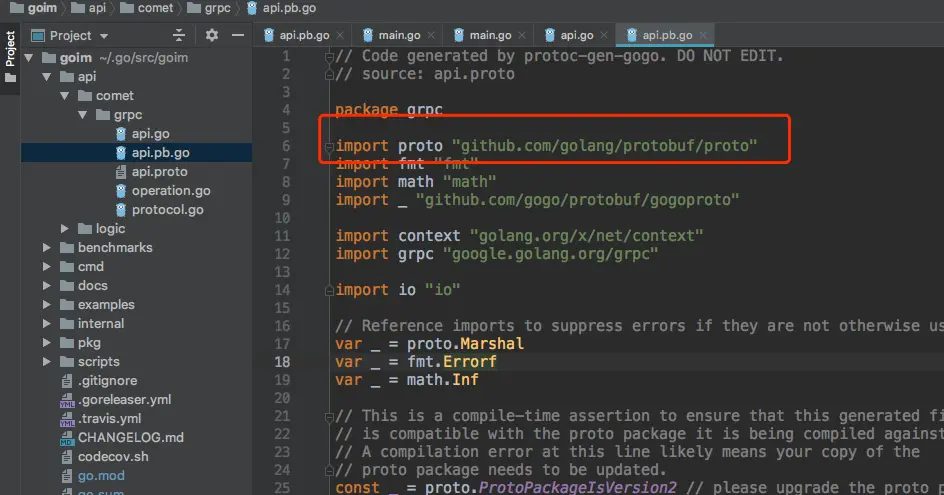Open protocol.go in the project tree

tap(167, 210)
